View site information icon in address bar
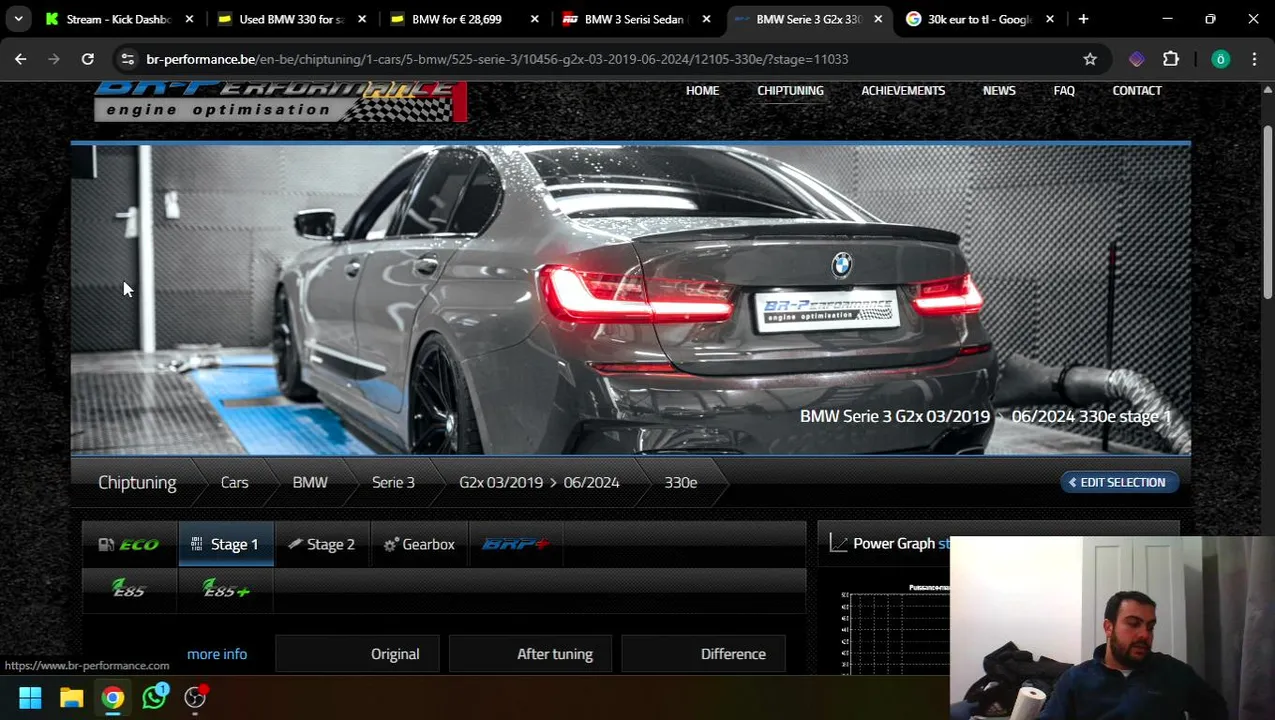Screen dimensions: 1275x720 click(x=127, y=59)
